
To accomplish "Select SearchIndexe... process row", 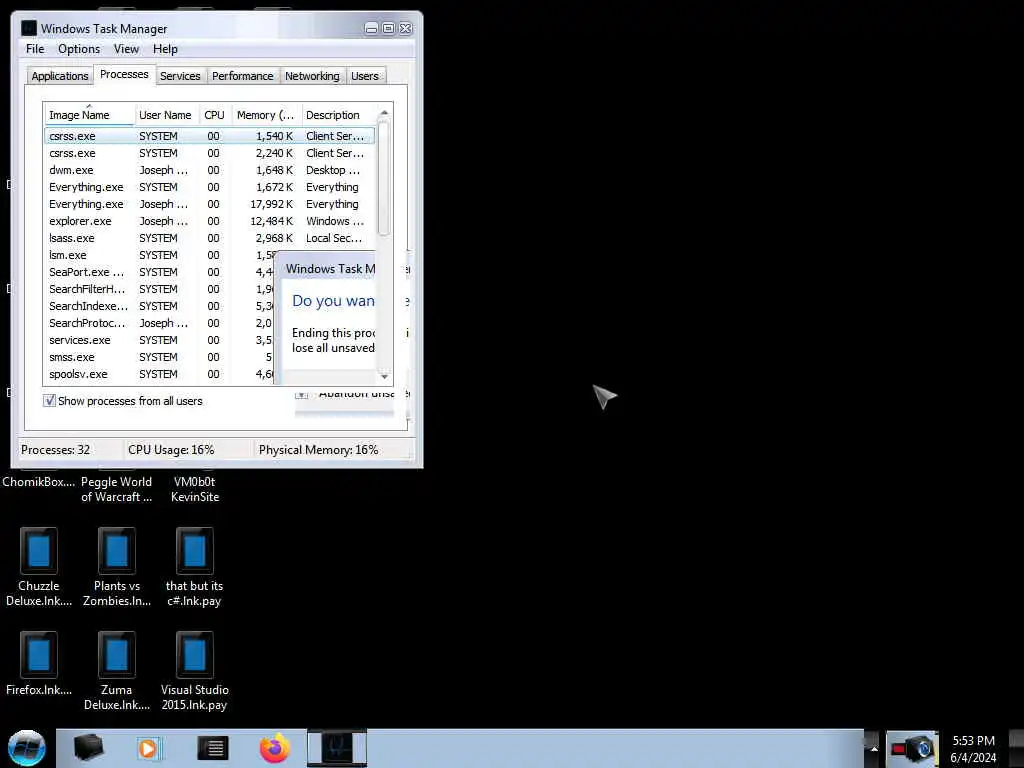I will 159,306.
